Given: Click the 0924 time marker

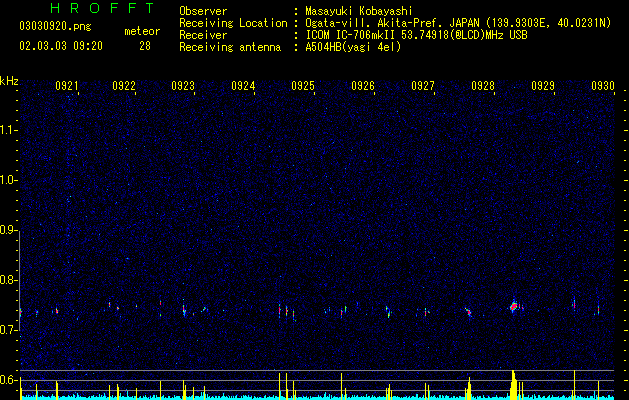Looking at the screenshot, I should tap(243, 86).
